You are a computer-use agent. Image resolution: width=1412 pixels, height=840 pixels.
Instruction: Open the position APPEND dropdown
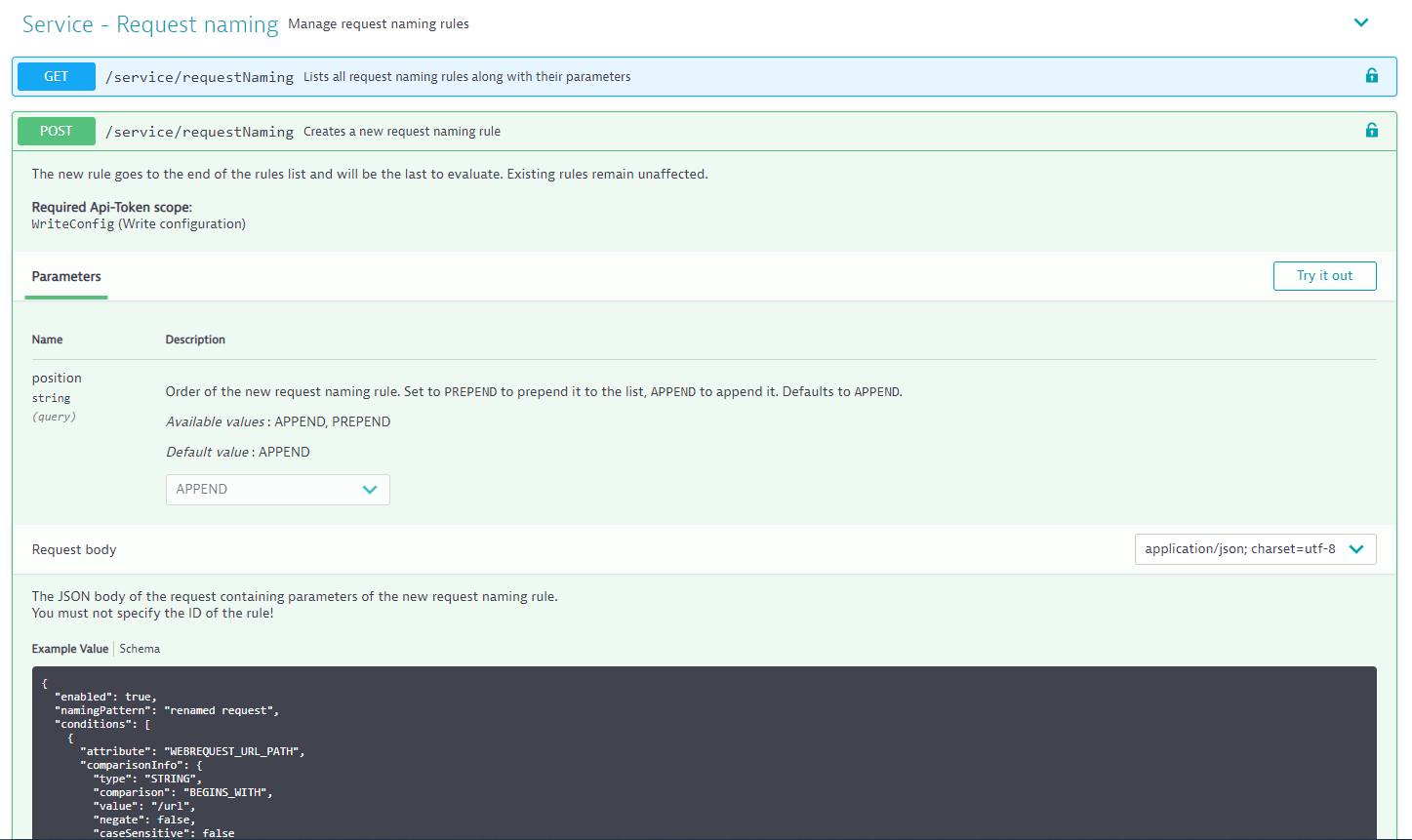pyautogui.click(x=277, y=490)
